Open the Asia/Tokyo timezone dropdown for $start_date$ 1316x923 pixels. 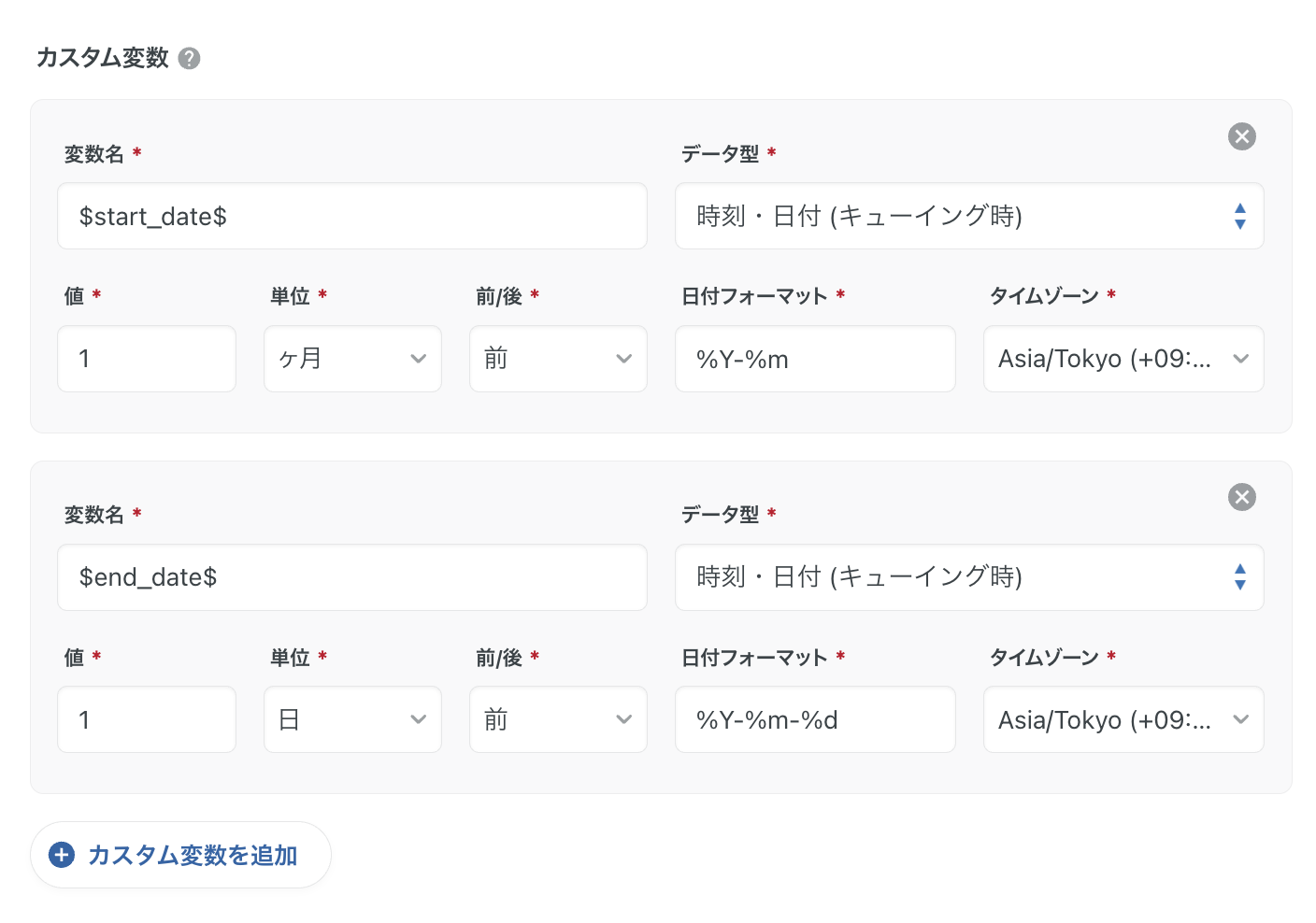(x=1123, y=359)
